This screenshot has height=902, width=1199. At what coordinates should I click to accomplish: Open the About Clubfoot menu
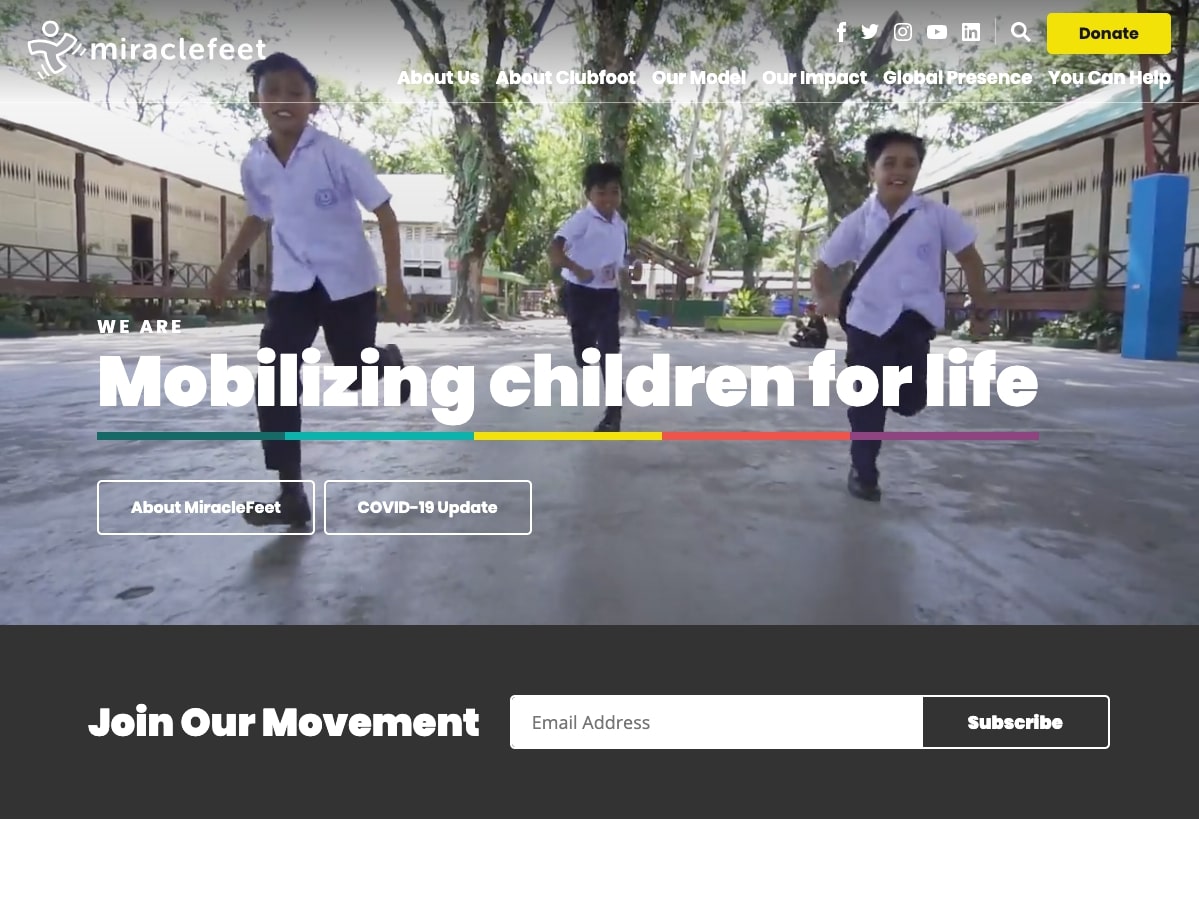pos(566,78)
